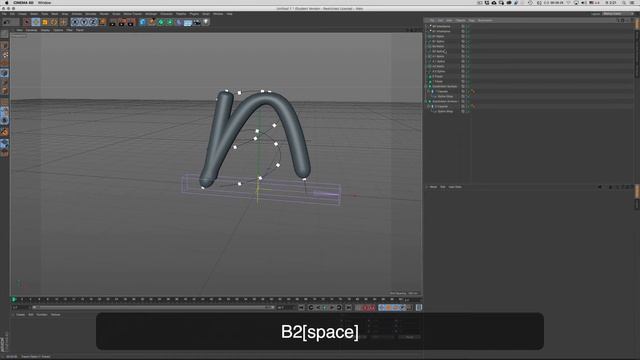Select the Scale tool in top toolbar
Screen dimensions: 640x360
point(45,22)
